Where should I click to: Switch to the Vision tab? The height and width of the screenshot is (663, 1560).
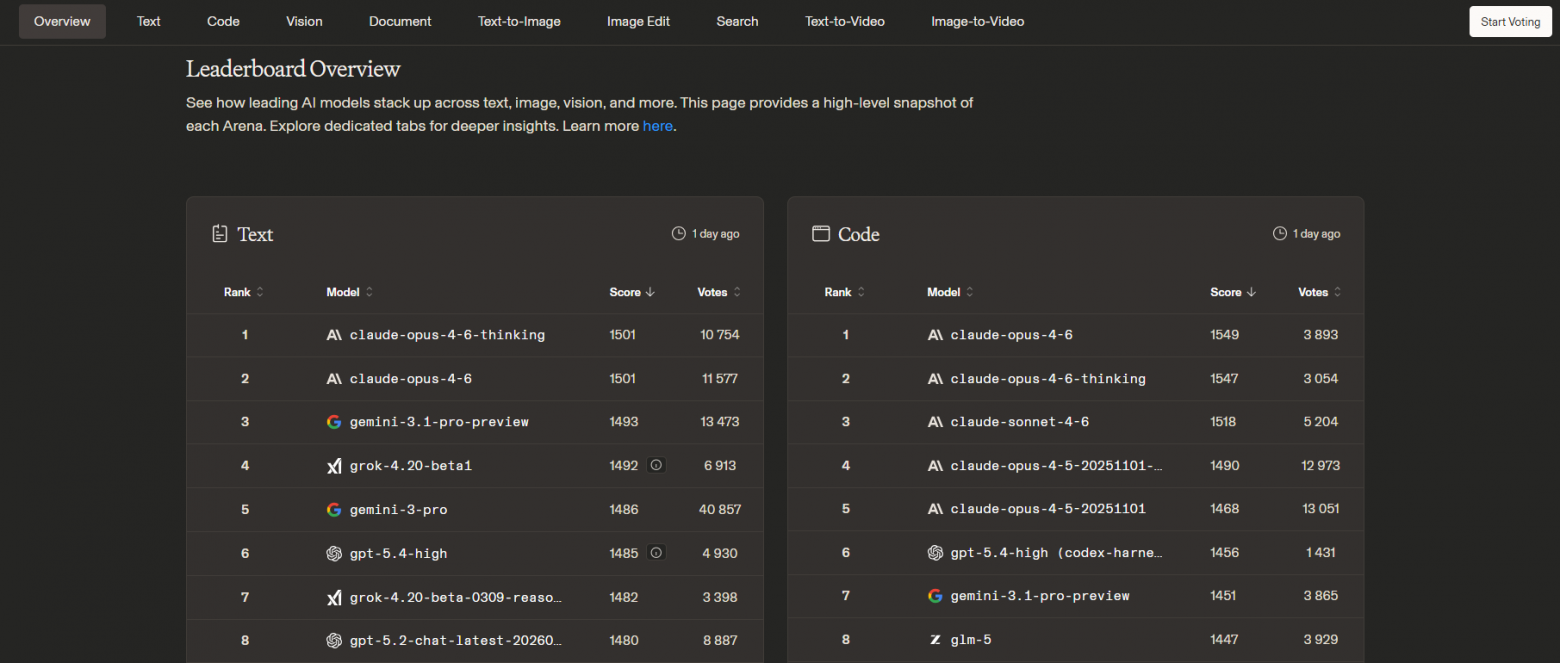click(304, 21)
